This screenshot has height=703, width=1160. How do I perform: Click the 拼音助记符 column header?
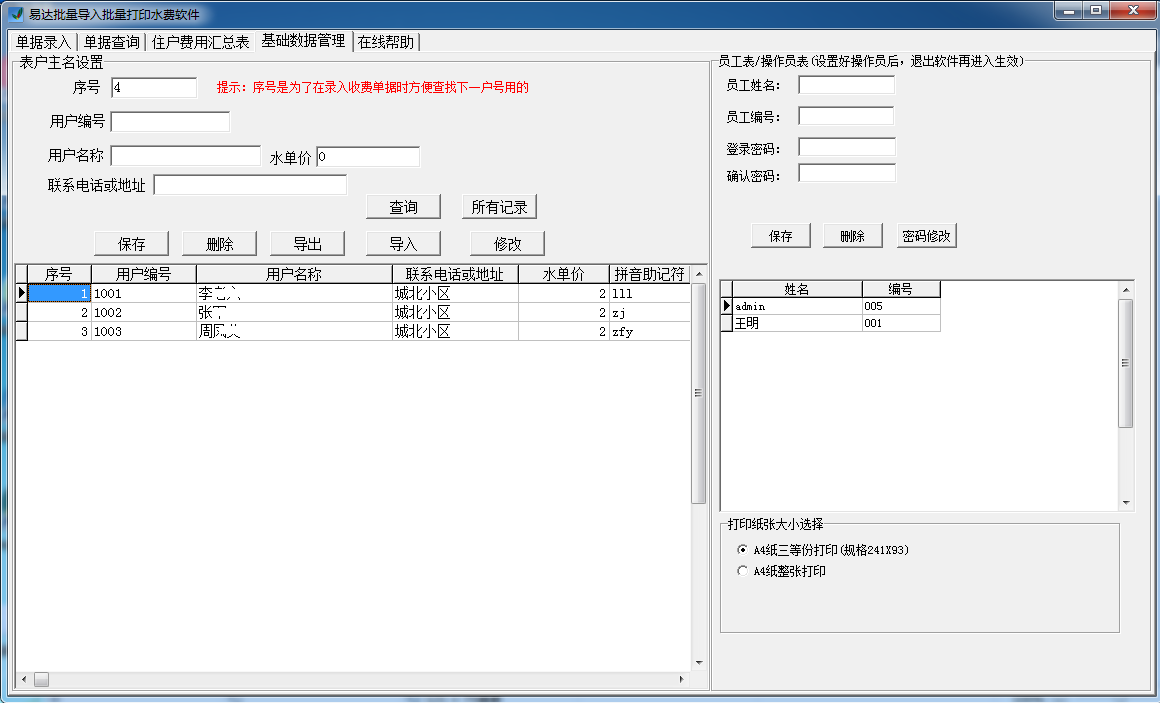tap(650, 274)
